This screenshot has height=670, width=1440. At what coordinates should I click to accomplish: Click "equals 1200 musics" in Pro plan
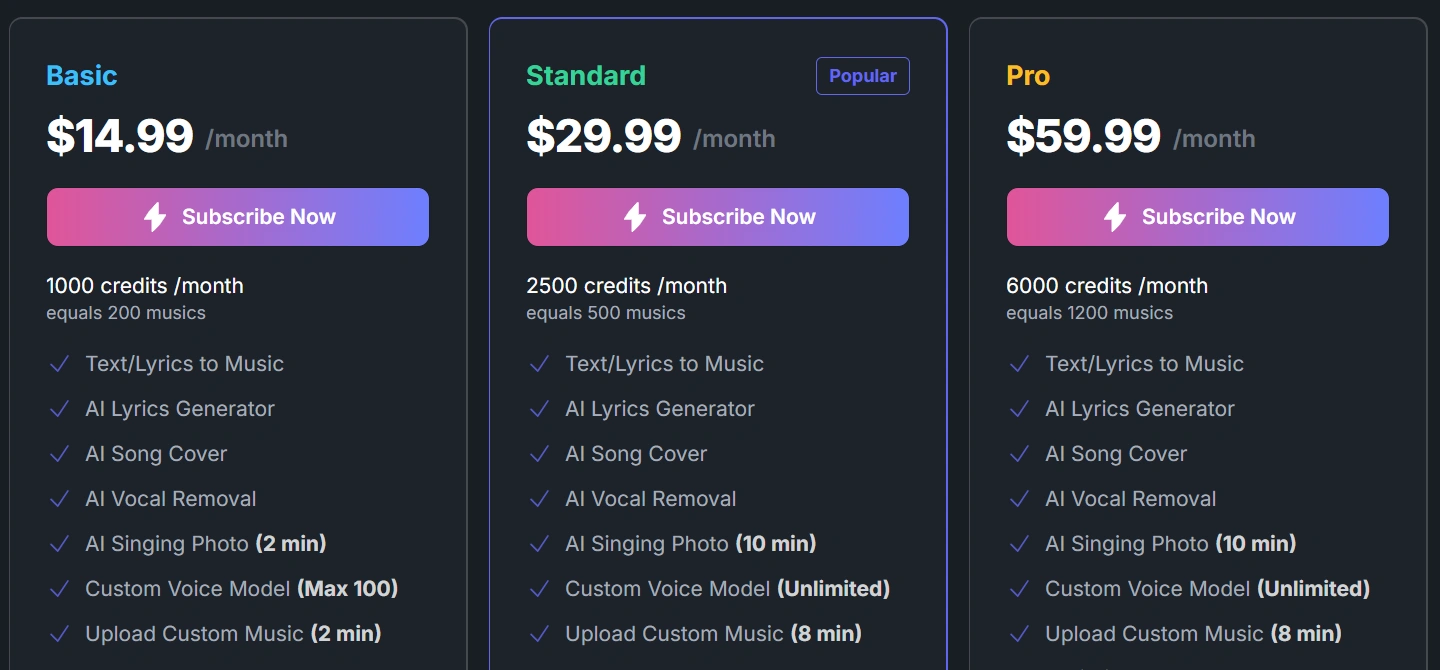1089,313
